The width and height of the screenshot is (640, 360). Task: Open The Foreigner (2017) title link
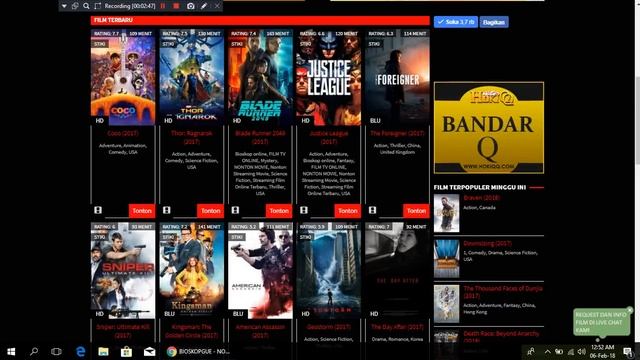coord(397,133)
